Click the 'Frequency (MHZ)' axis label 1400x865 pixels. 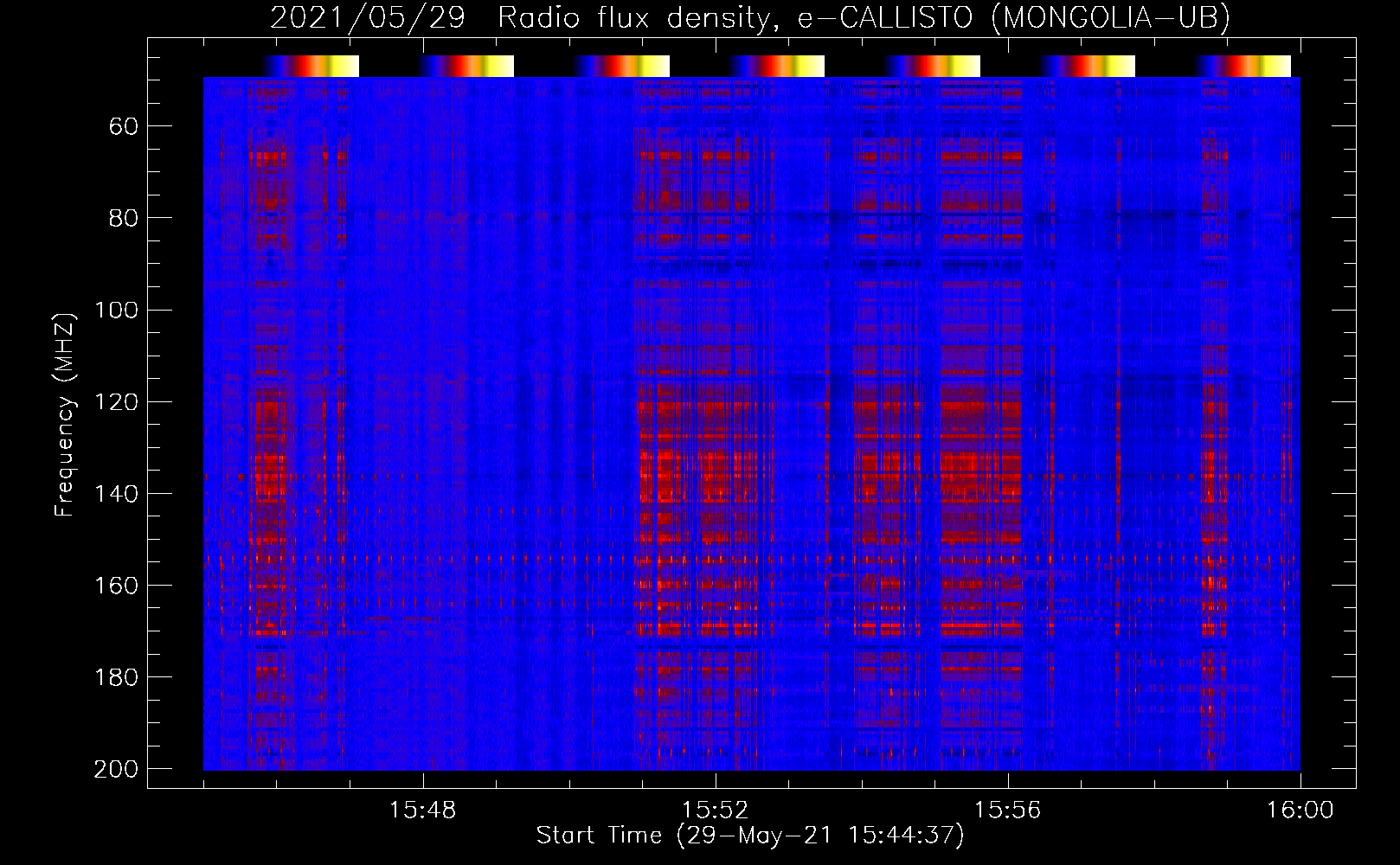[x=65, y=413]
